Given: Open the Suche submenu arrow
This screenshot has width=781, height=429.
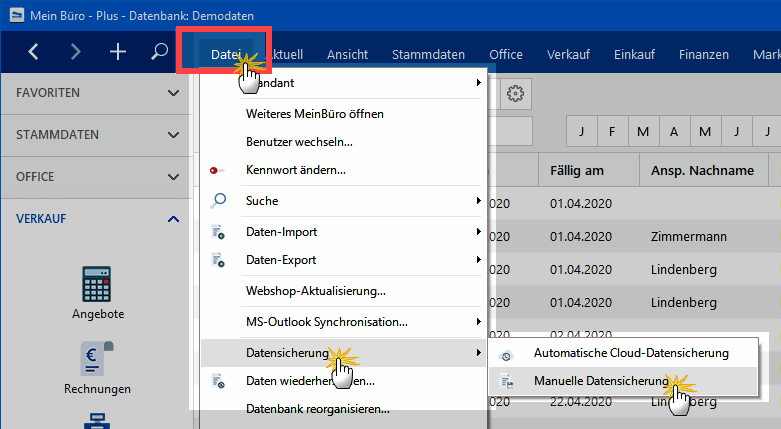Looking at the screenshot, I should [478, 201].
